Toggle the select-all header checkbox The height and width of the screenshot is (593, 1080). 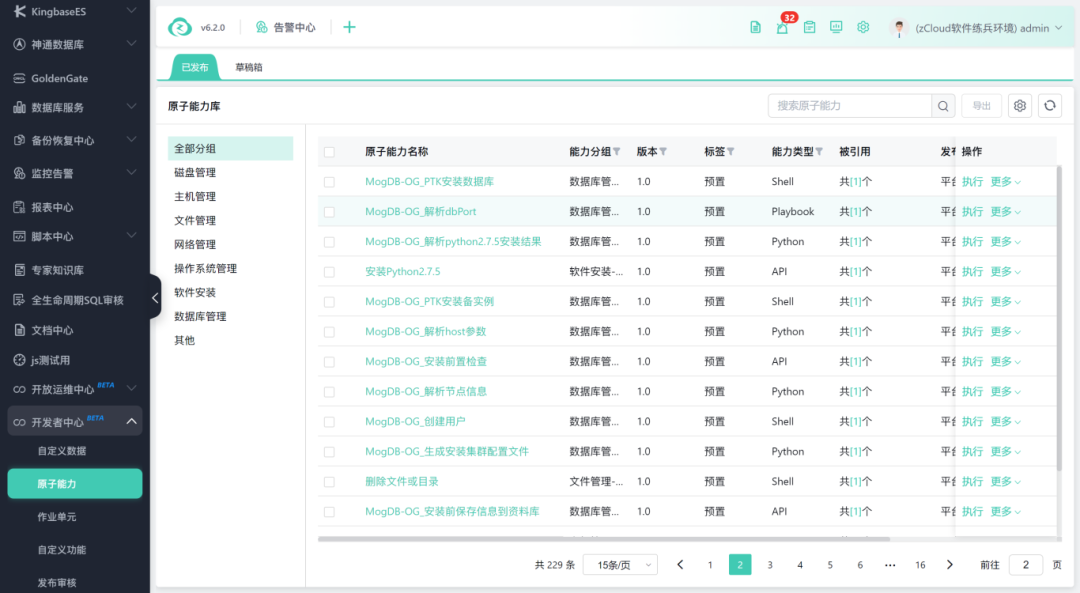coord(329,152)
